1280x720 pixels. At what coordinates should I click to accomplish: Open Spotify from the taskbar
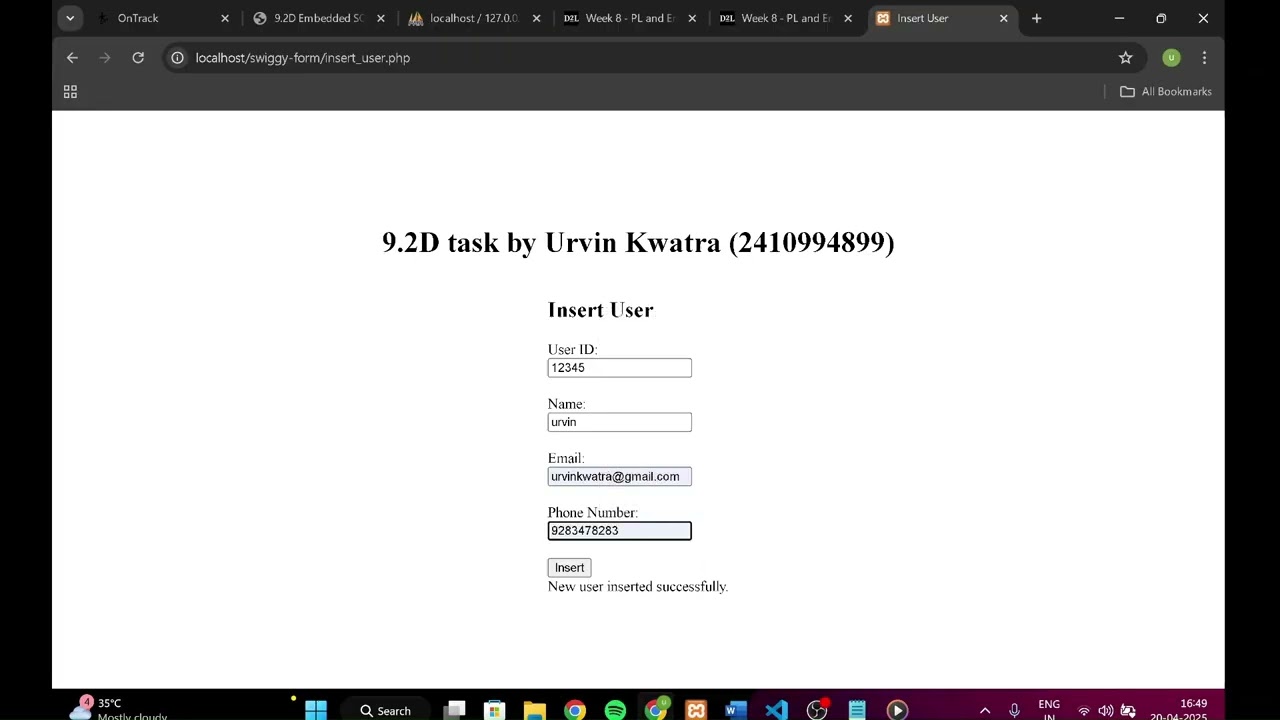click(615, 710)
